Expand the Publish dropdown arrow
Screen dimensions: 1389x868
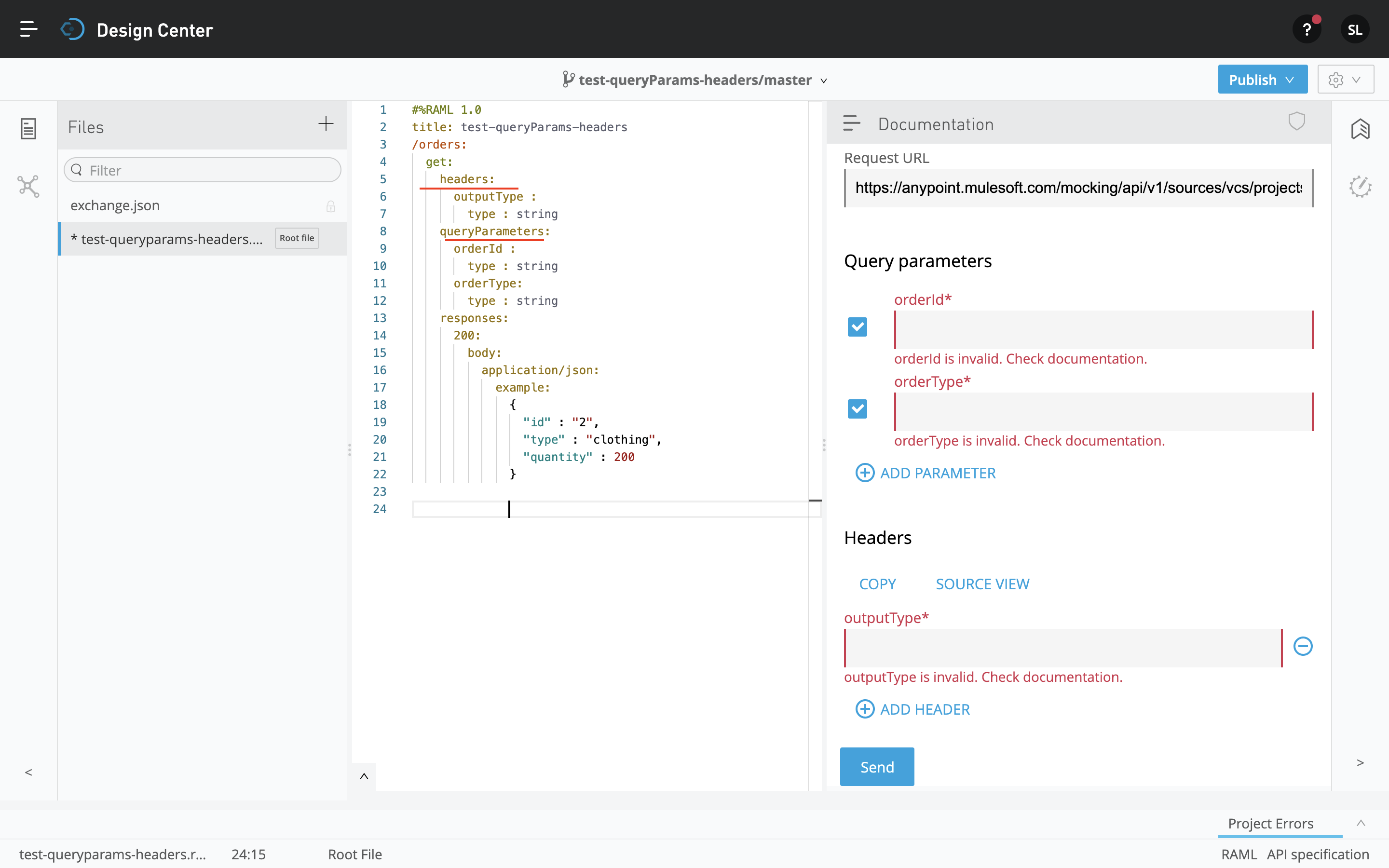(1290, 80)
